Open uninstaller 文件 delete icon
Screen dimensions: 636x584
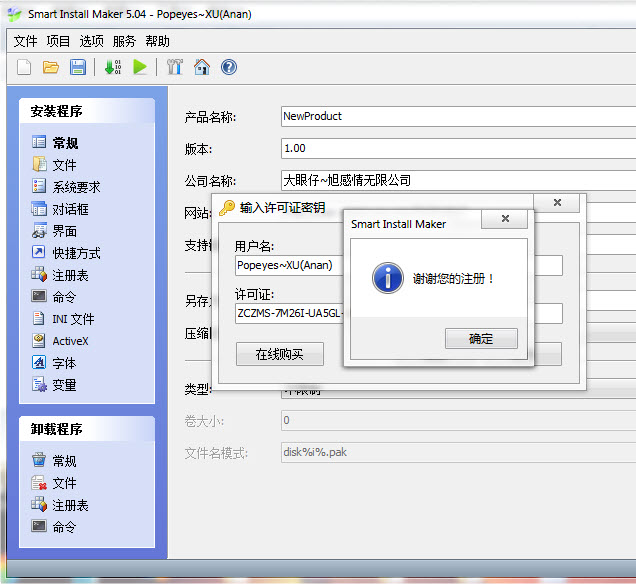pos(39,482)
